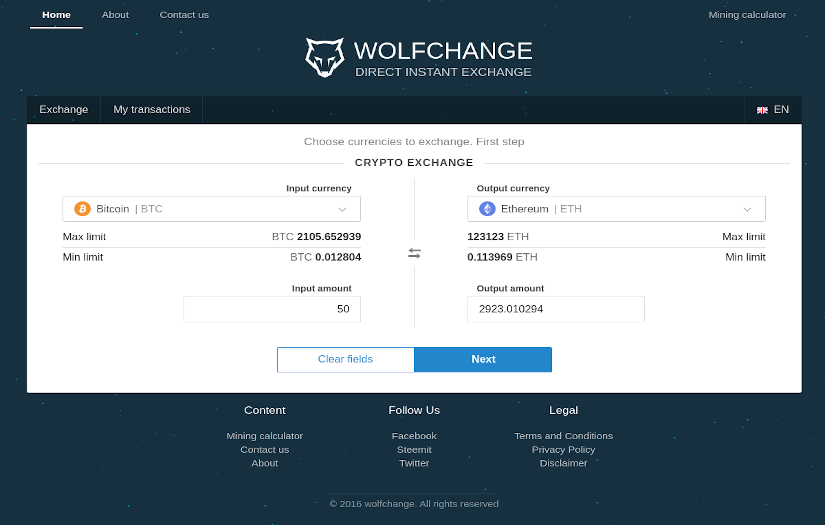Click DIRECT INSTANT EXCHANGE tagline
This screenshot has width=825, height=525.
[x=443, y=72]
